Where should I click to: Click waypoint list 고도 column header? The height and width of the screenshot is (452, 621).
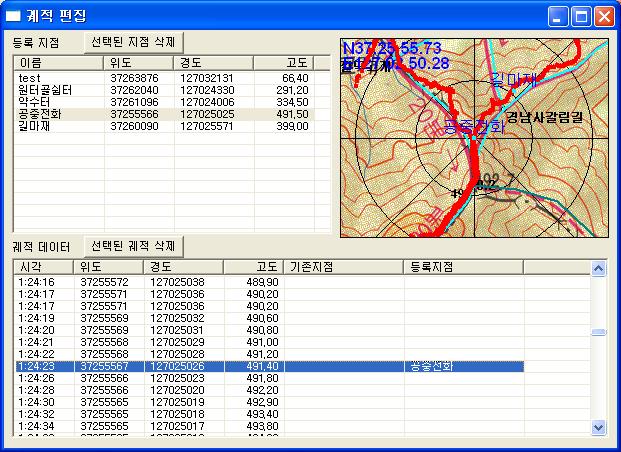click(x=284, y=63)
